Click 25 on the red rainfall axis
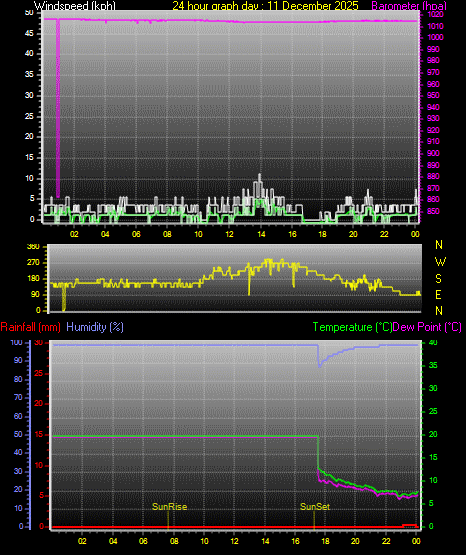This screenshot has height=555, width=466. coord(39,373)
